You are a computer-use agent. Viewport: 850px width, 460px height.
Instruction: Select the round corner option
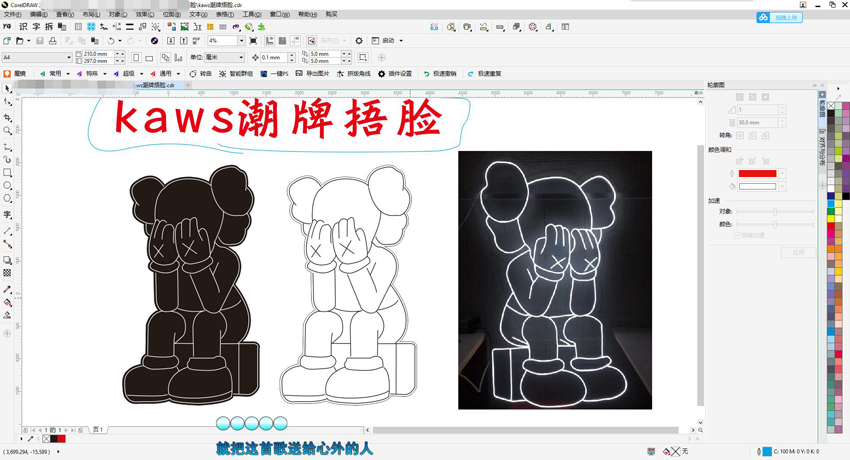(752, 135)
